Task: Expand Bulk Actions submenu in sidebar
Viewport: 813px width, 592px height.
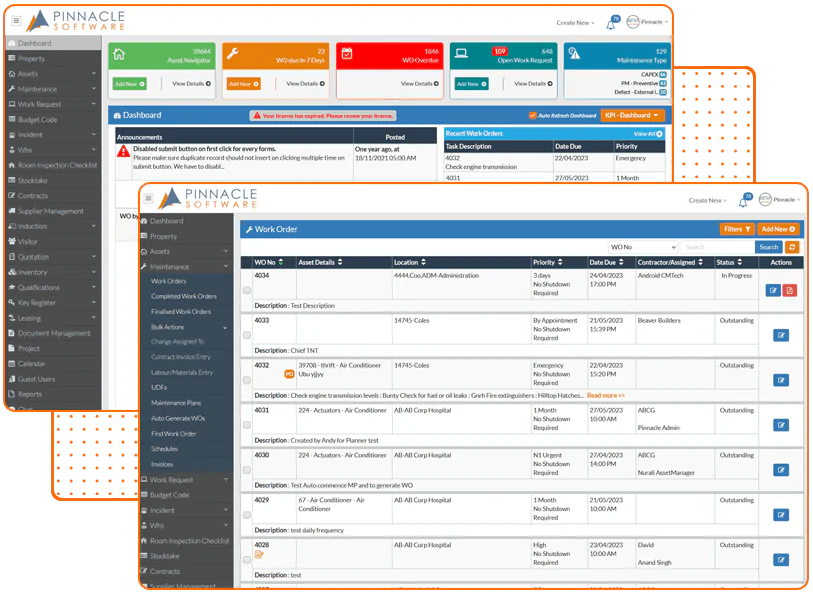Action: 188,327
